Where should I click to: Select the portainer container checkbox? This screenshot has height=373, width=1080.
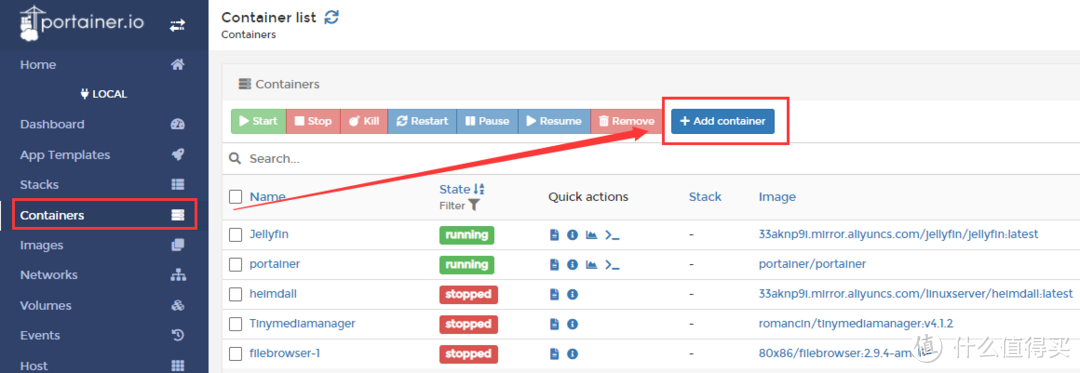click(x=236, y=264)
